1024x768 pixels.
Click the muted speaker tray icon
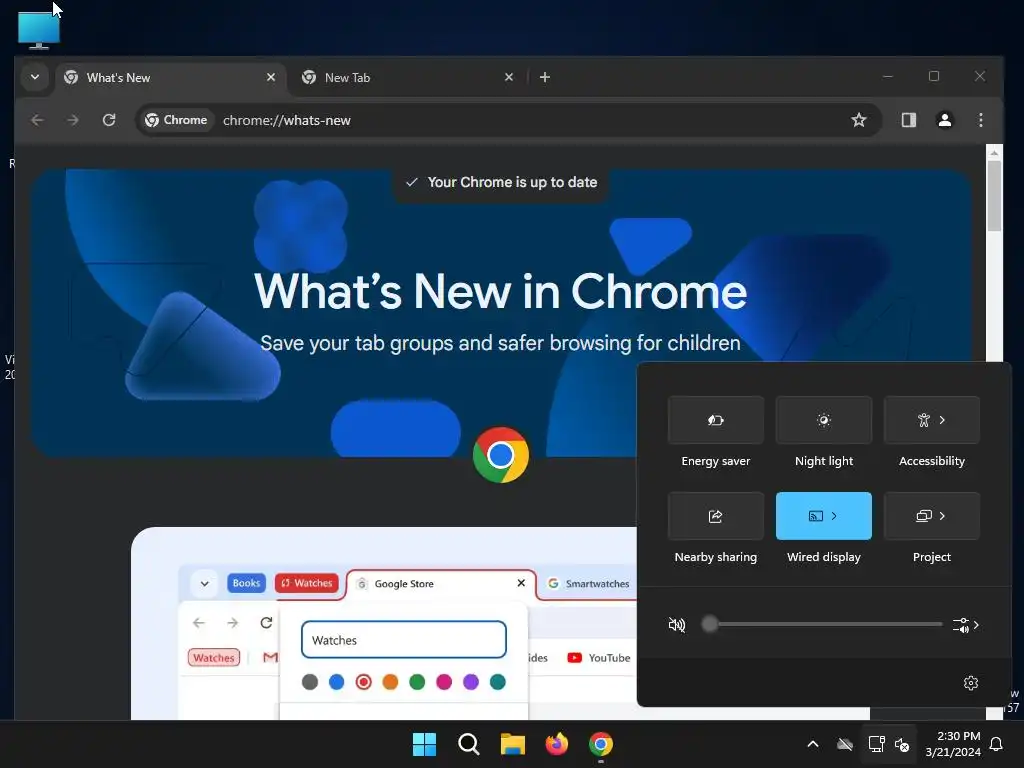click(902, 744)
